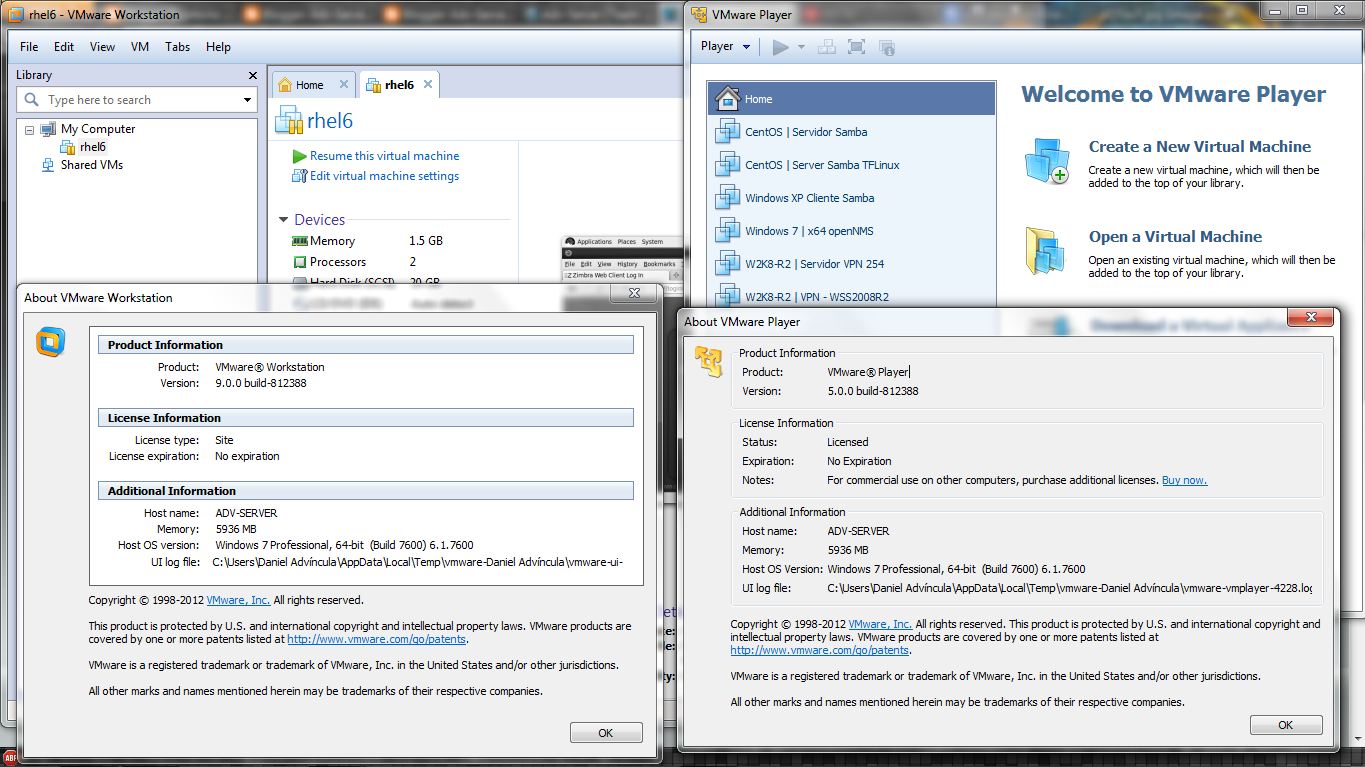Click the settings wrench icon beside Edit settings

[x=299, y=176]
